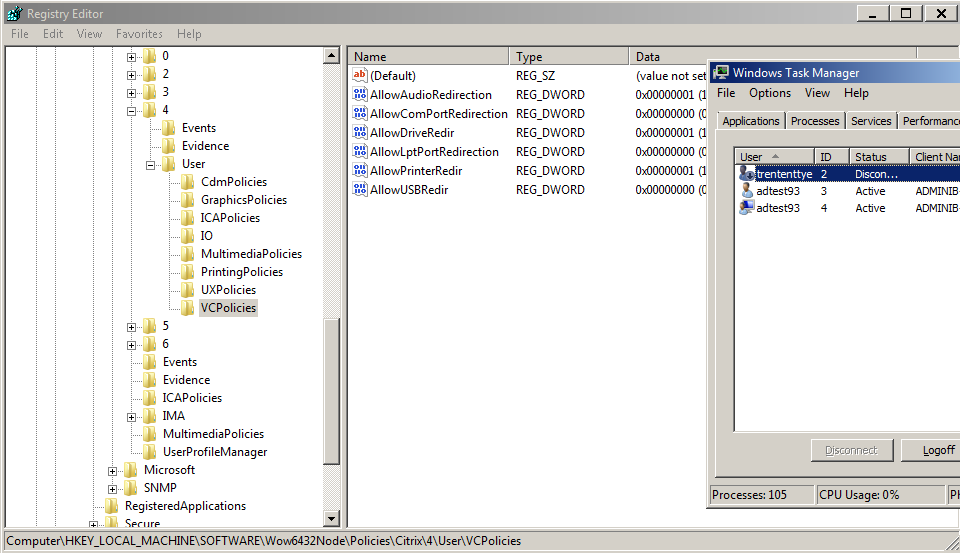Click the adtest93 session 4 user icon
The height and width of the screenshot is (553, 960).
pos(746,208)
